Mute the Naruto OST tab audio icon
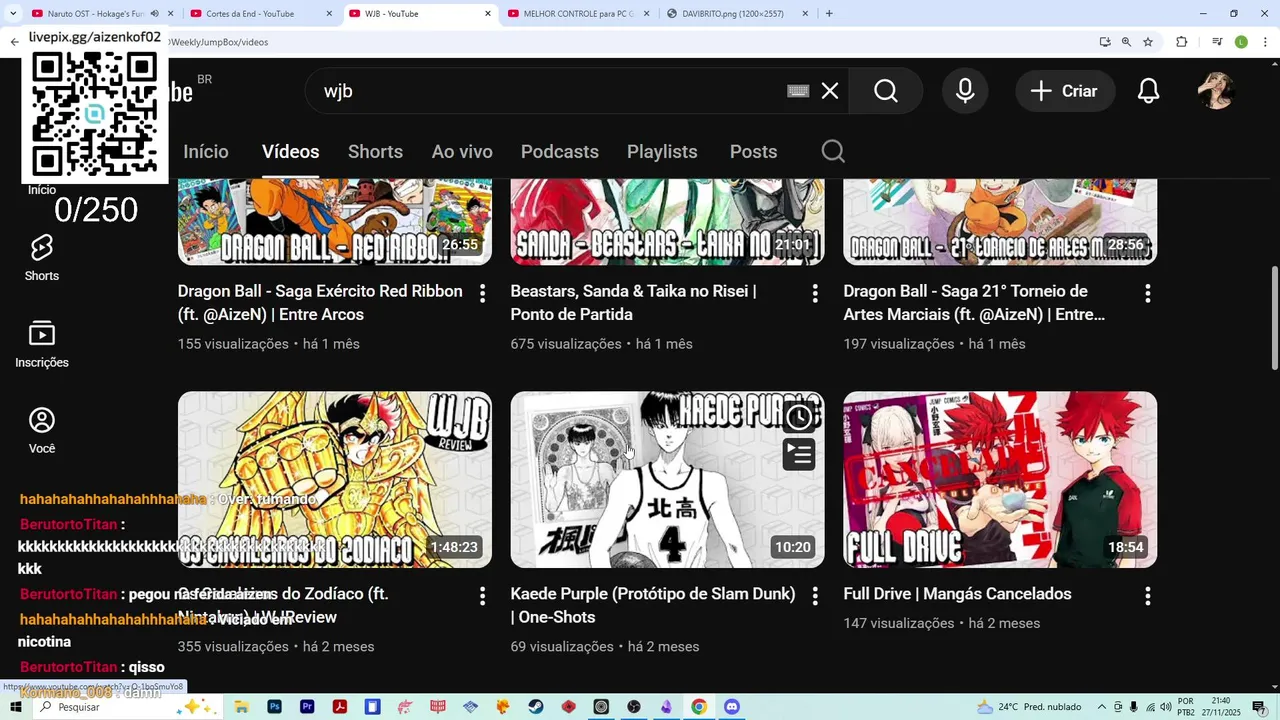Viewport: 1280px width, 720px height. pos(155,14)
